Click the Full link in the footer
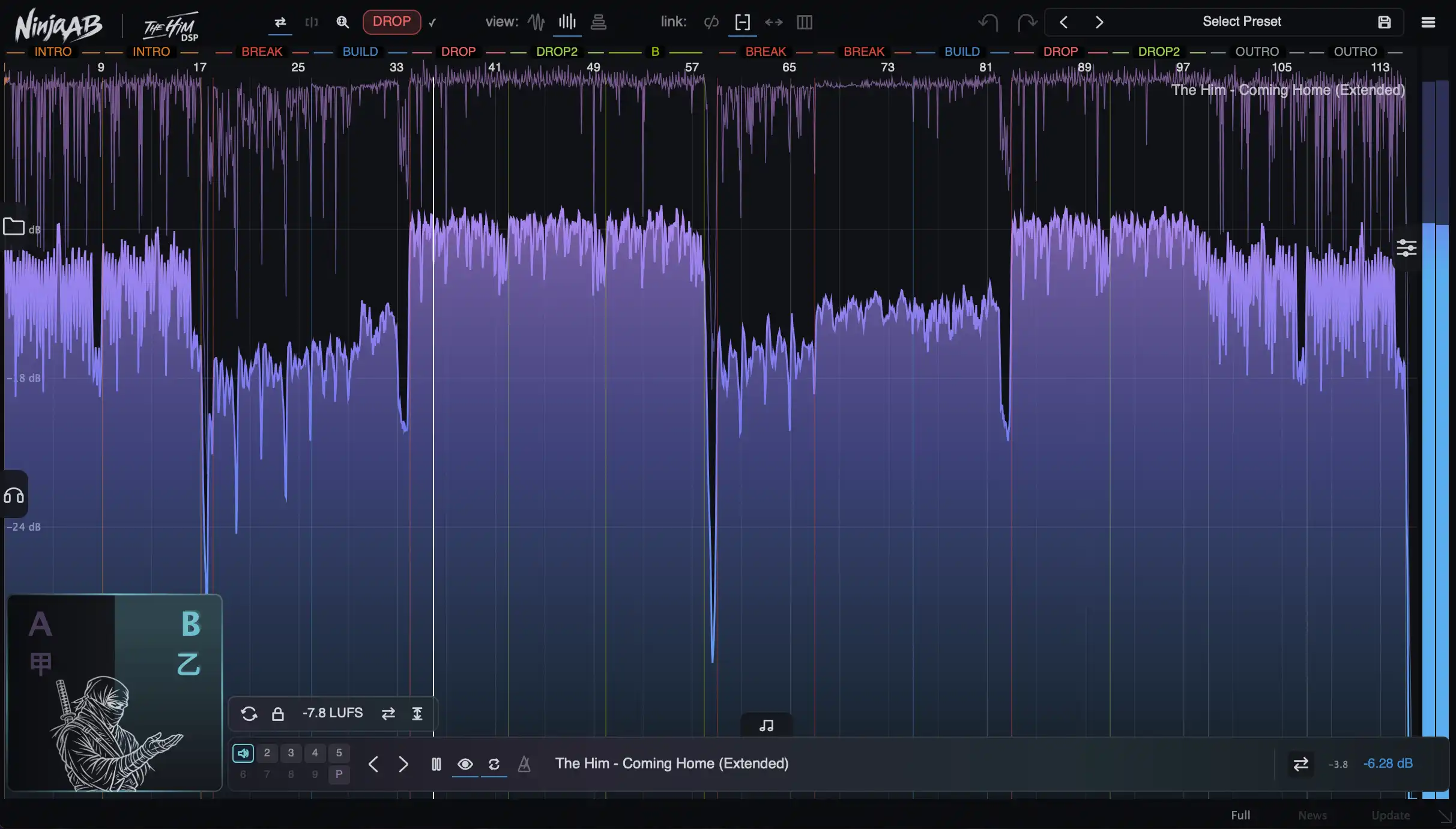1456x829 pixels. pyautogui.click(x=1240, y=815)
